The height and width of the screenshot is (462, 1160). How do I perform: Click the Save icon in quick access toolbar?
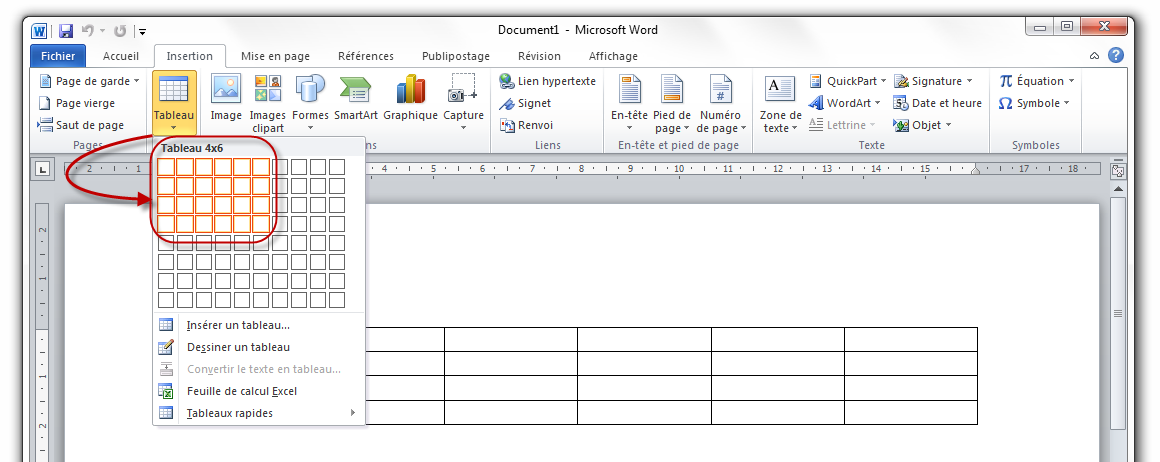(66, 31)
